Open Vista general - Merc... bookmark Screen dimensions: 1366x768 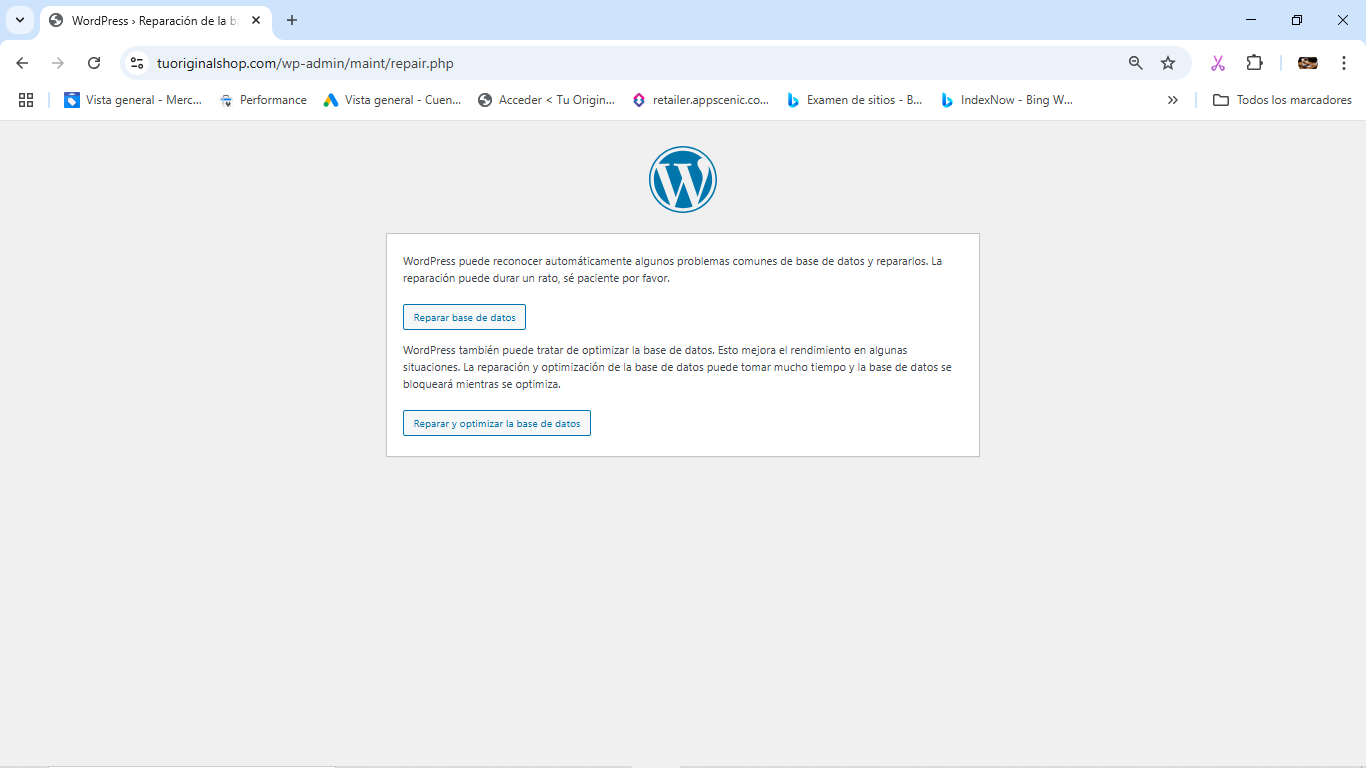133,100
